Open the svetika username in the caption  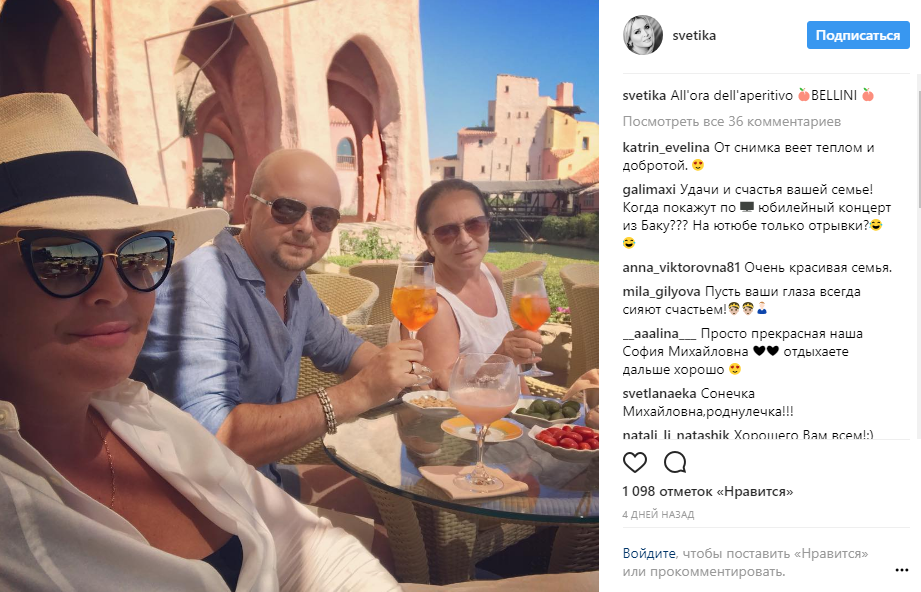click(644, 95)
